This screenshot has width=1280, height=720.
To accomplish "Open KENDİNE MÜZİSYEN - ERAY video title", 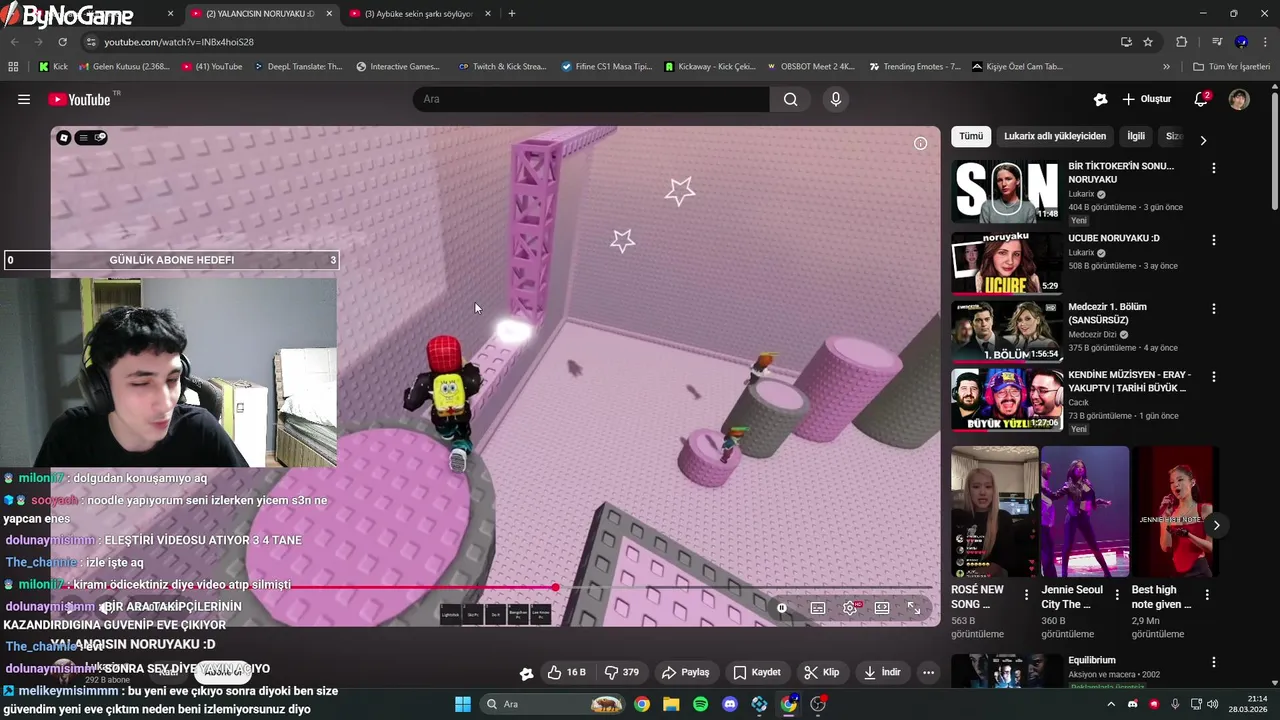I will pos(1130,381).
